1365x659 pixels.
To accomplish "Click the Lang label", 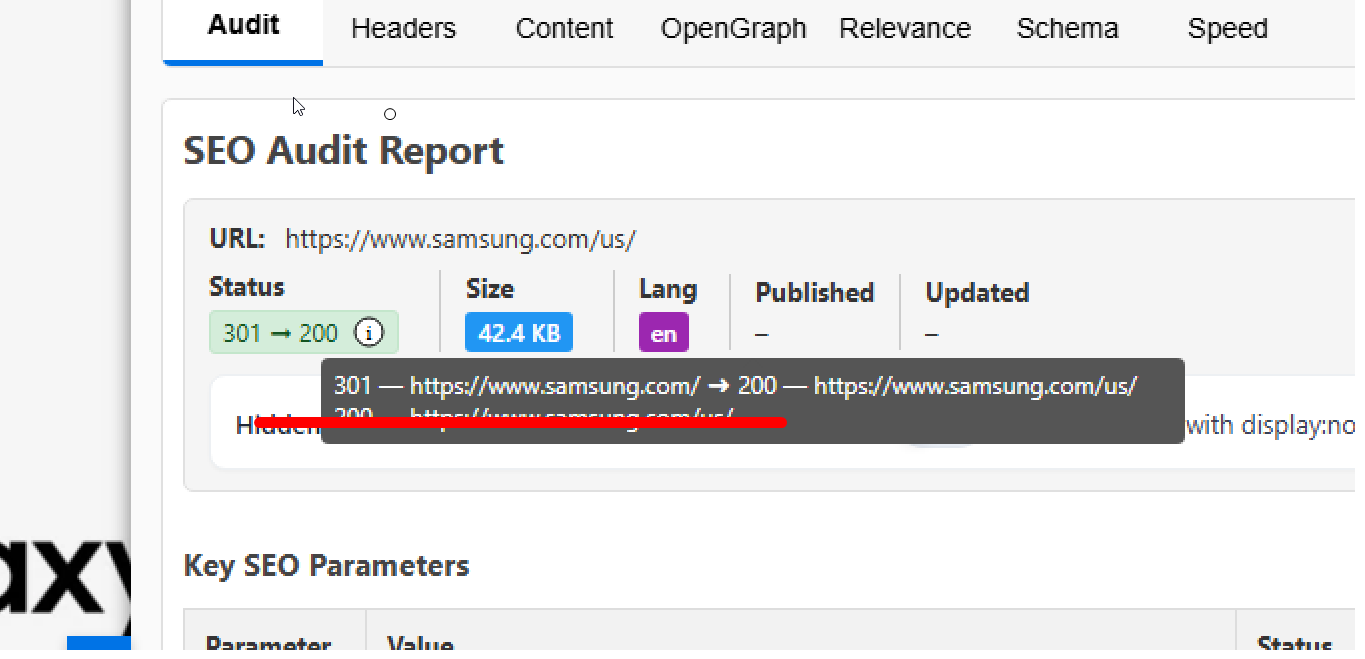I will tap(668, 290).
